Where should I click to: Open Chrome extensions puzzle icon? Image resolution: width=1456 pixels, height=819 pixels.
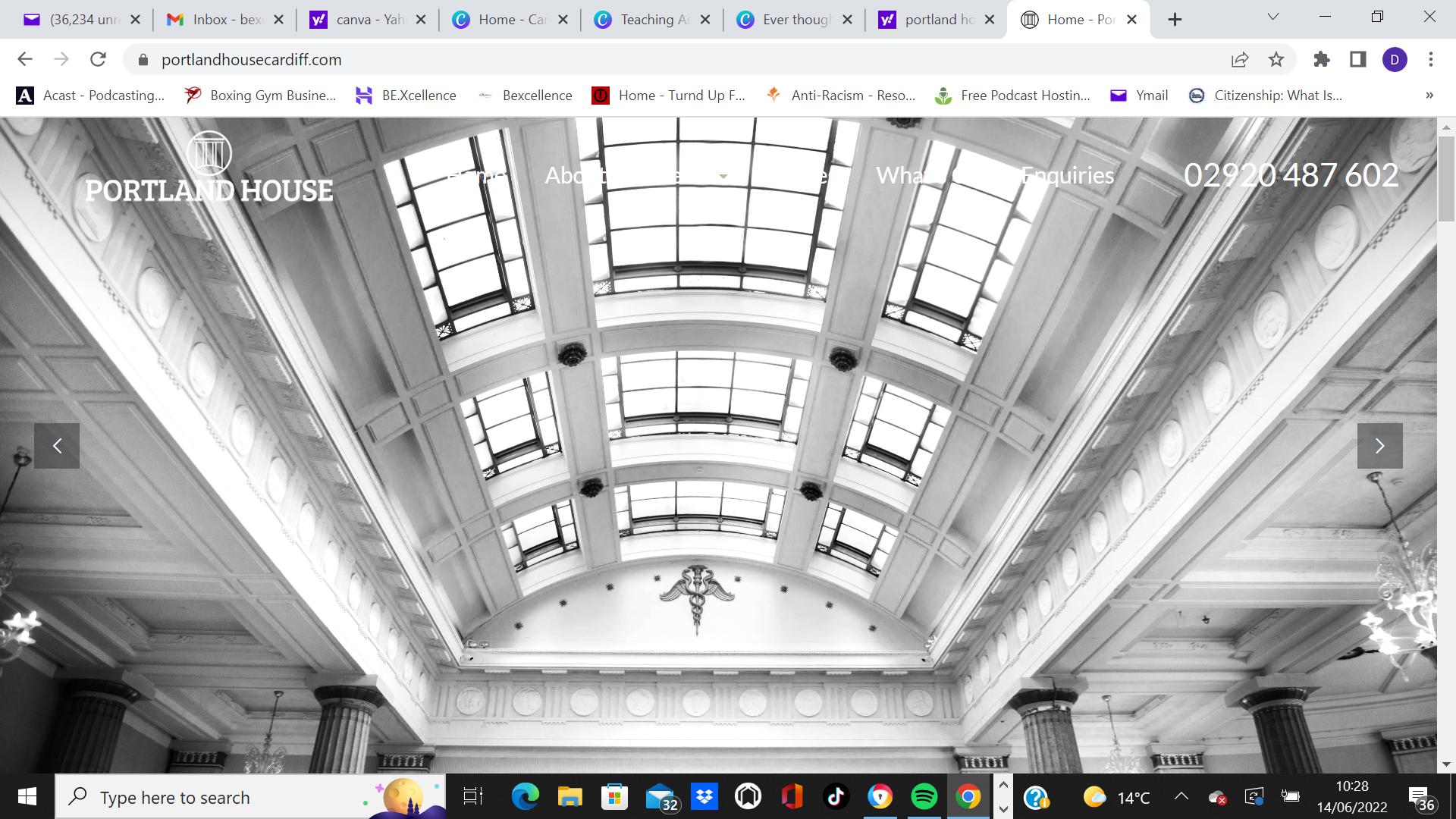(1322, 59)
